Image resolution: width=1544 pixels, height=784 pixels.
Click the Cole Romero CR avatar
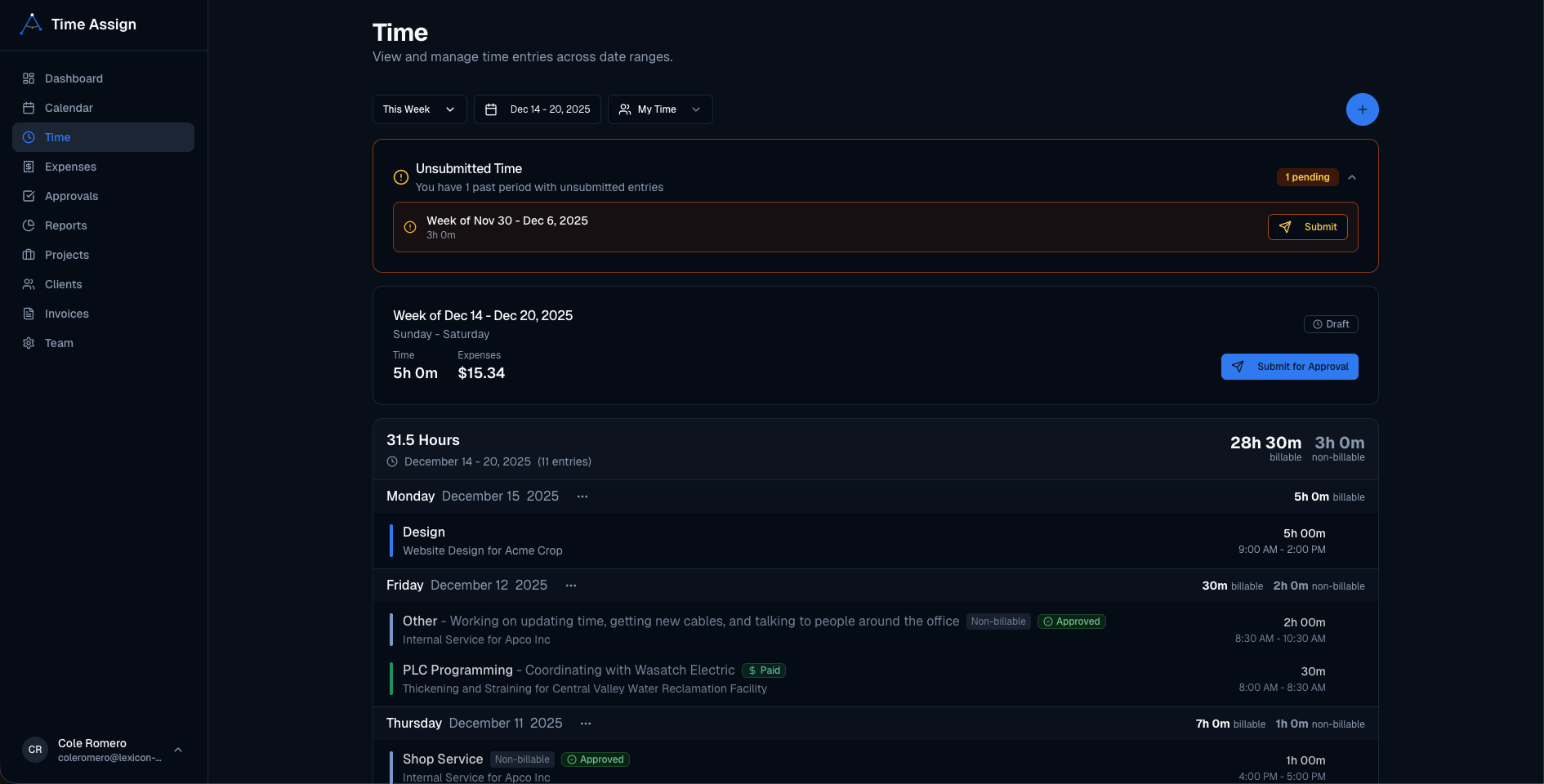(x=35, y=750)
